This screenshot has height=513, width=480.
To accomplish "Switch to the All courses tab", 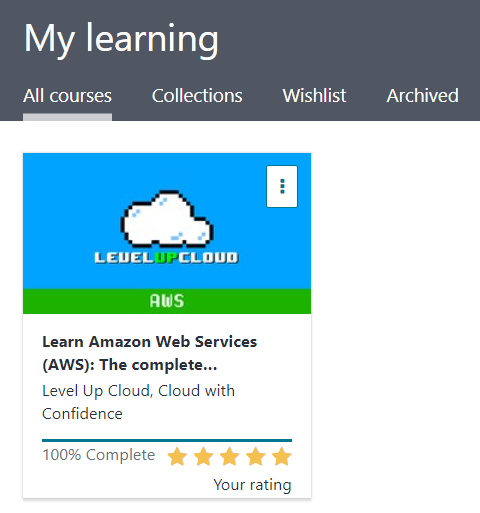I will [x=67, y=96].
